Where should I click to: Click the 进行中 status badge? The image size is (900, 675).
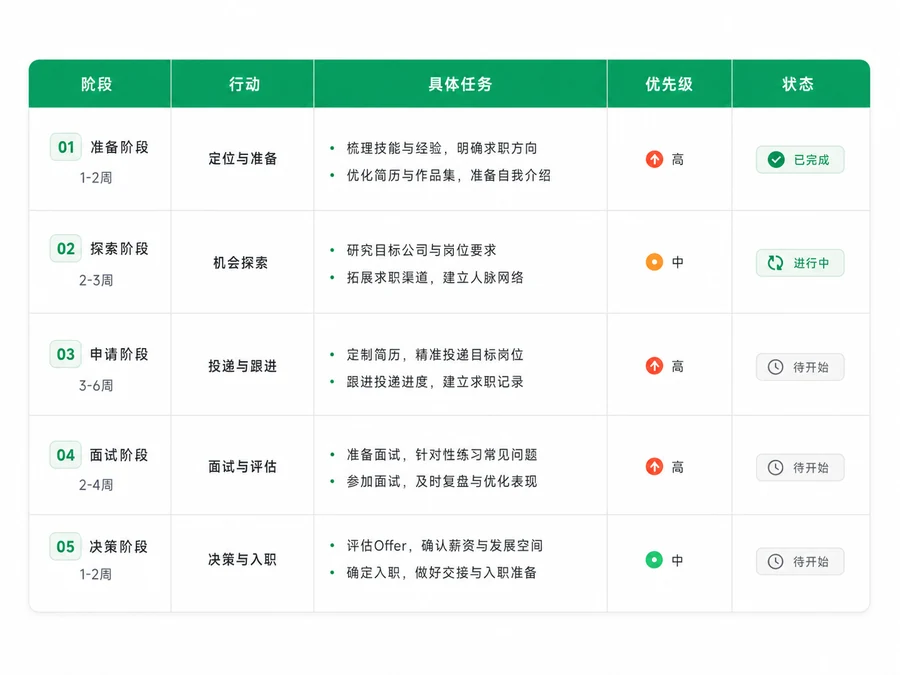pos(800,263)
